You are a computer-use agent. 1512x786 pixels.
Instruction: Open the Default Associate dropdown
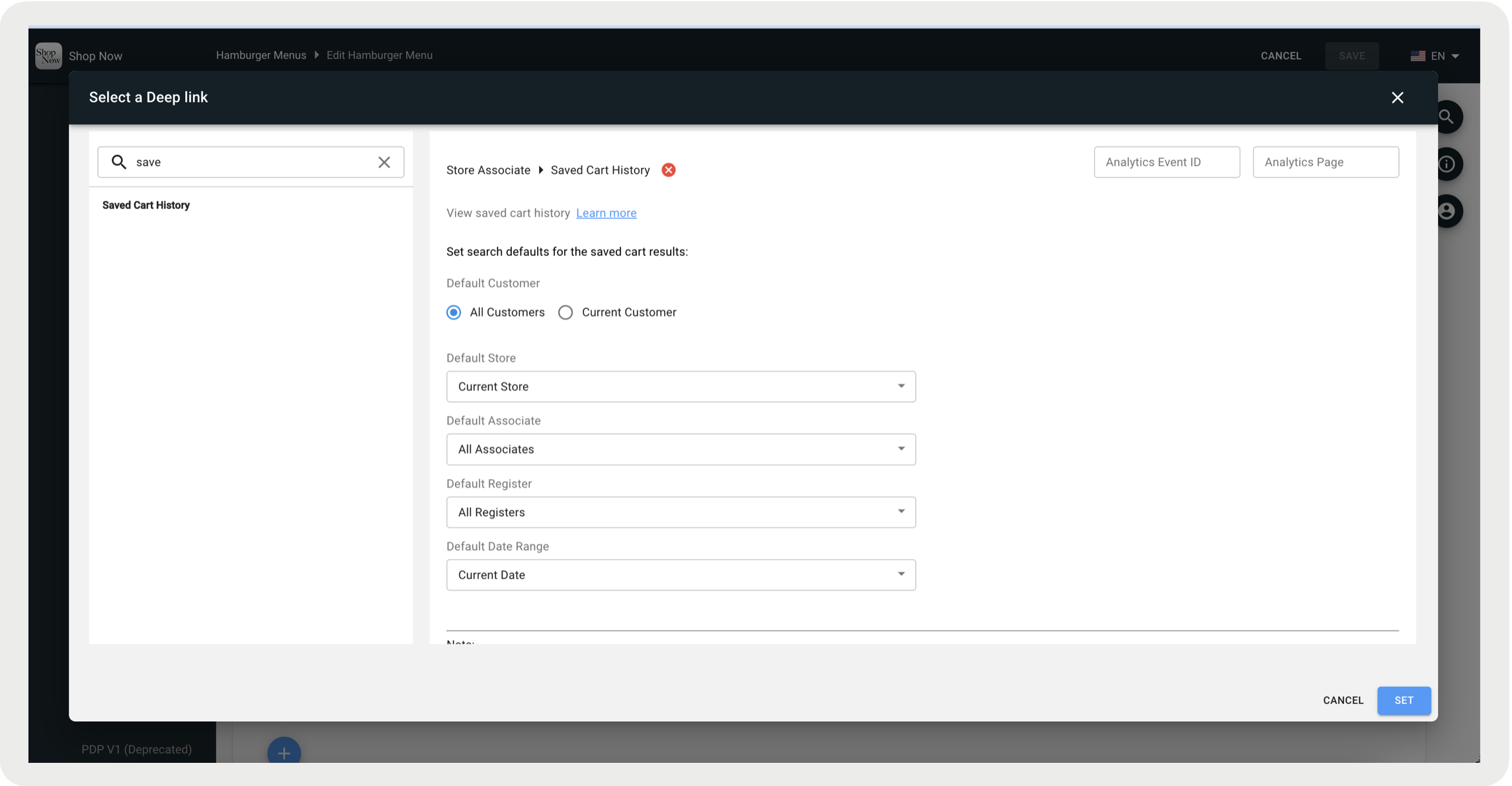pyautogui.click(x=681, y=449)
